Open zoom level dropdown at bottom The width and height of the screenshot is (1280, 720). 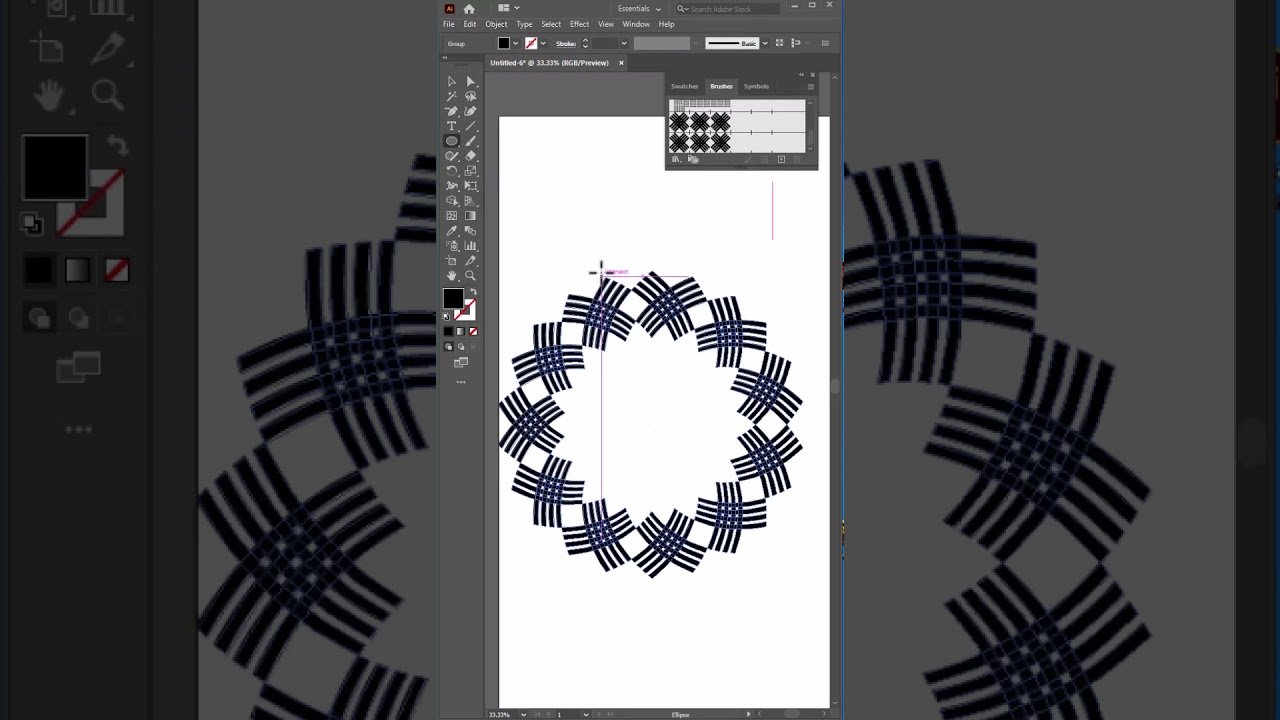coord(523,714)
